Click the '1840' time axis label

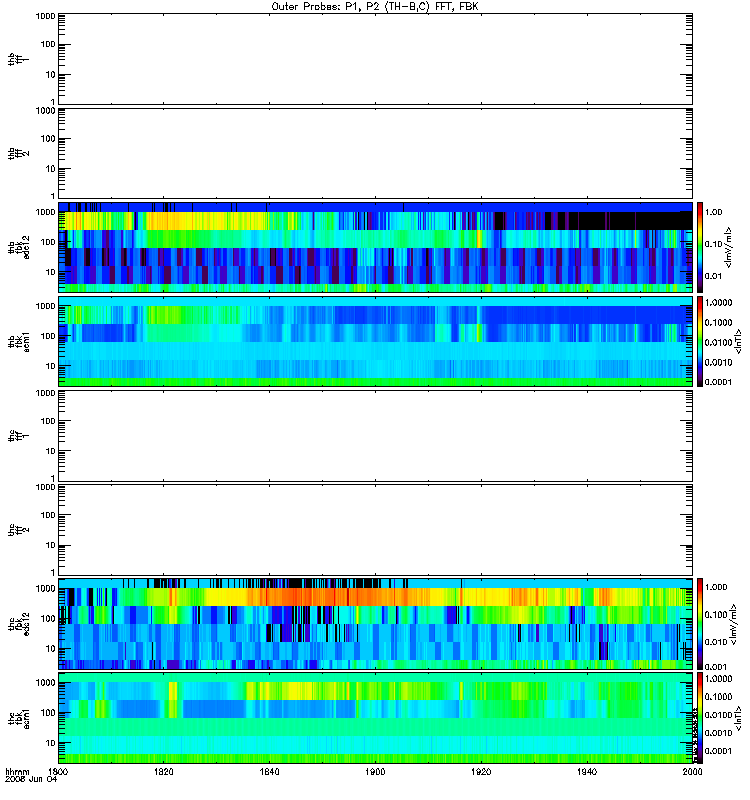point(269,771)
